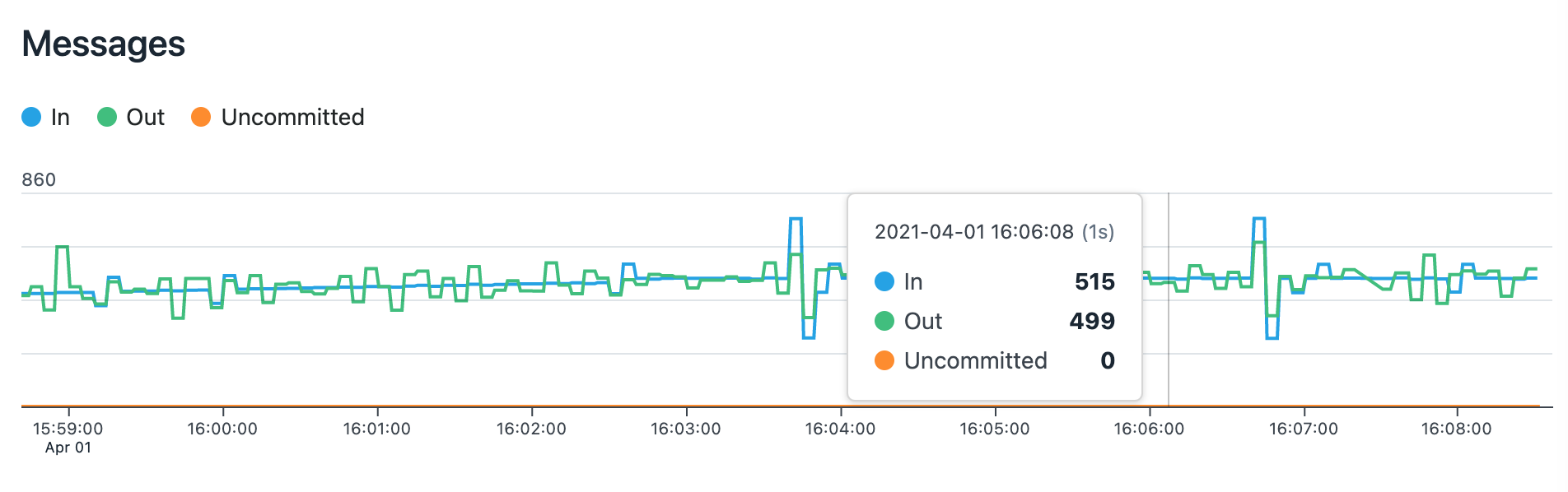Click the 860 y-axis maximum label
This screenshot has width=1568, height=492.
pyautogui.click(x=39, y=179)
